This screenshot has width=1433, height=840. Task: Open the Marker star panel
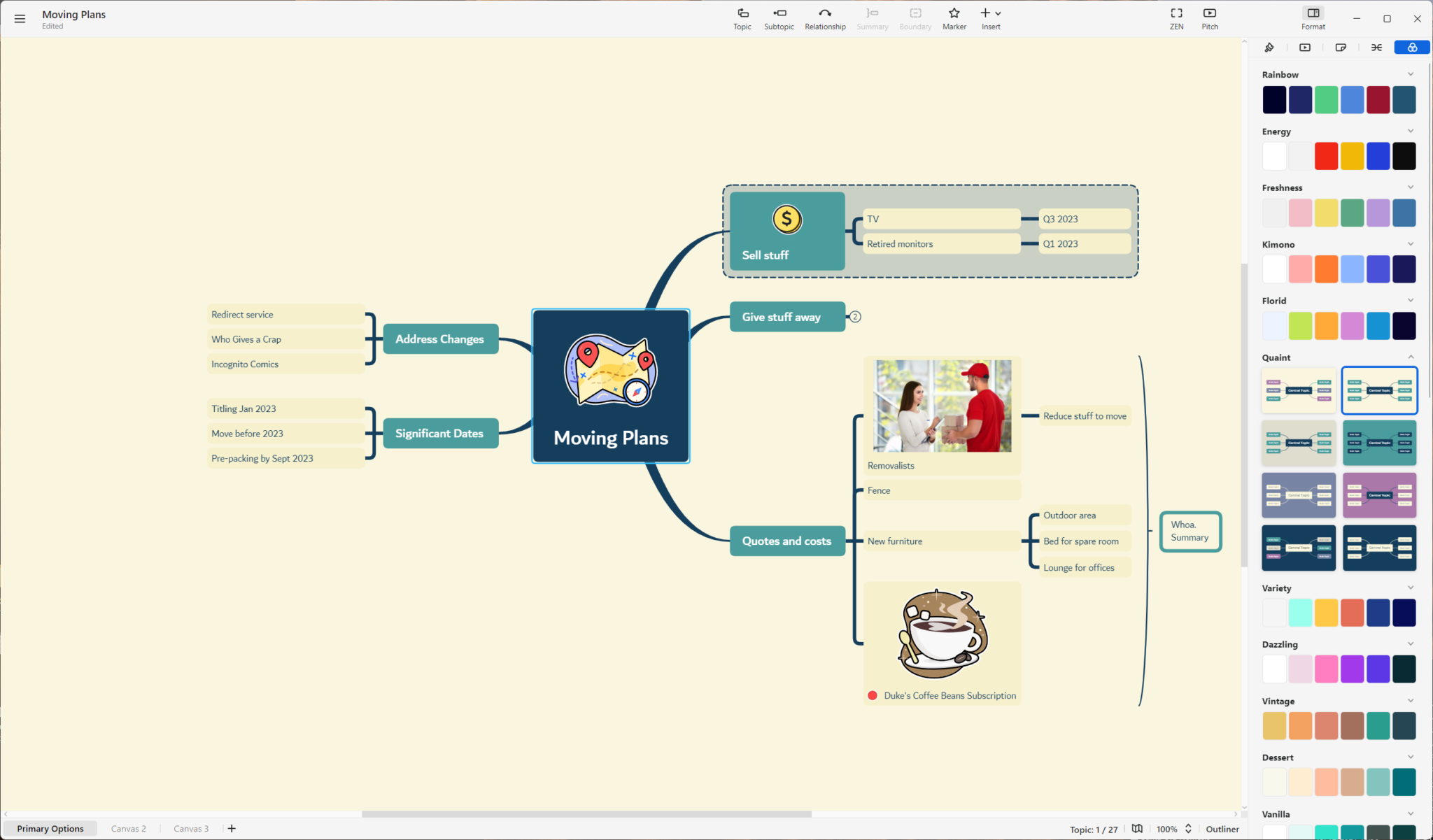(x=954, y=17)
